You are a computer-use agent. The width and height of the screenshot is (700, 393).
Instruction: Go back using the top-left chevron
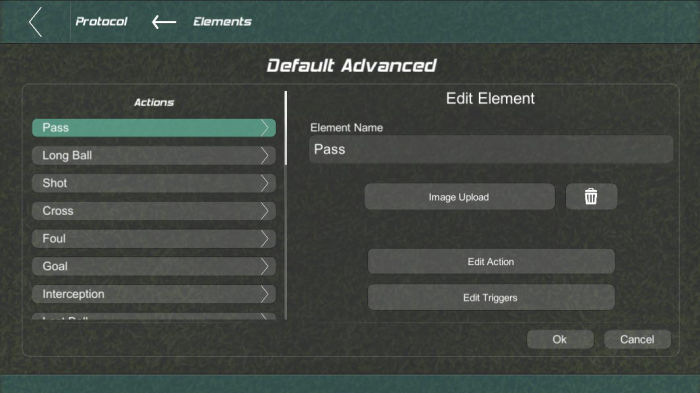[35, 21]
